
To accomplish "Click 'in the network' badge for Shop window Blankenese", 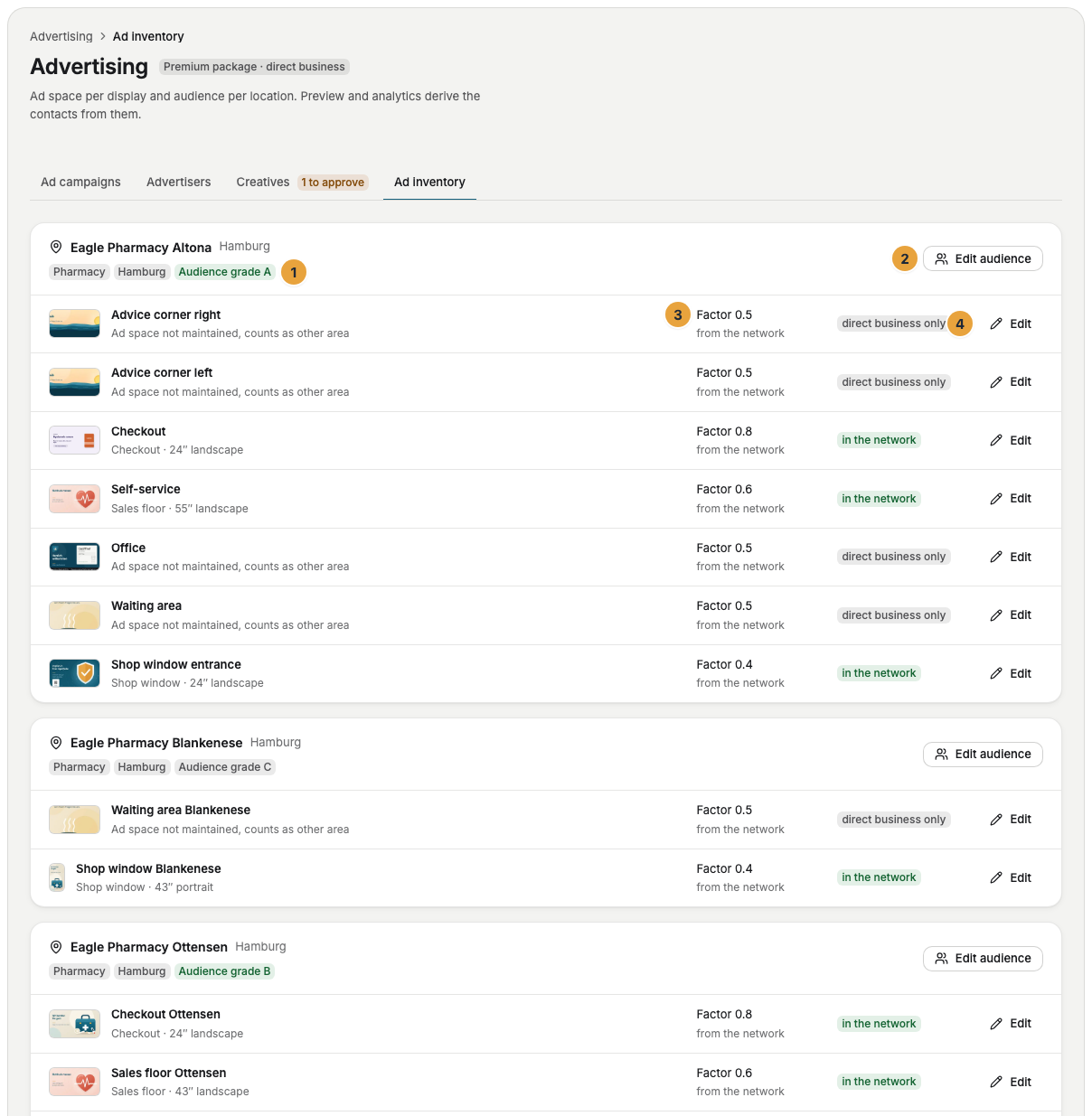I will tap(879, 877).
